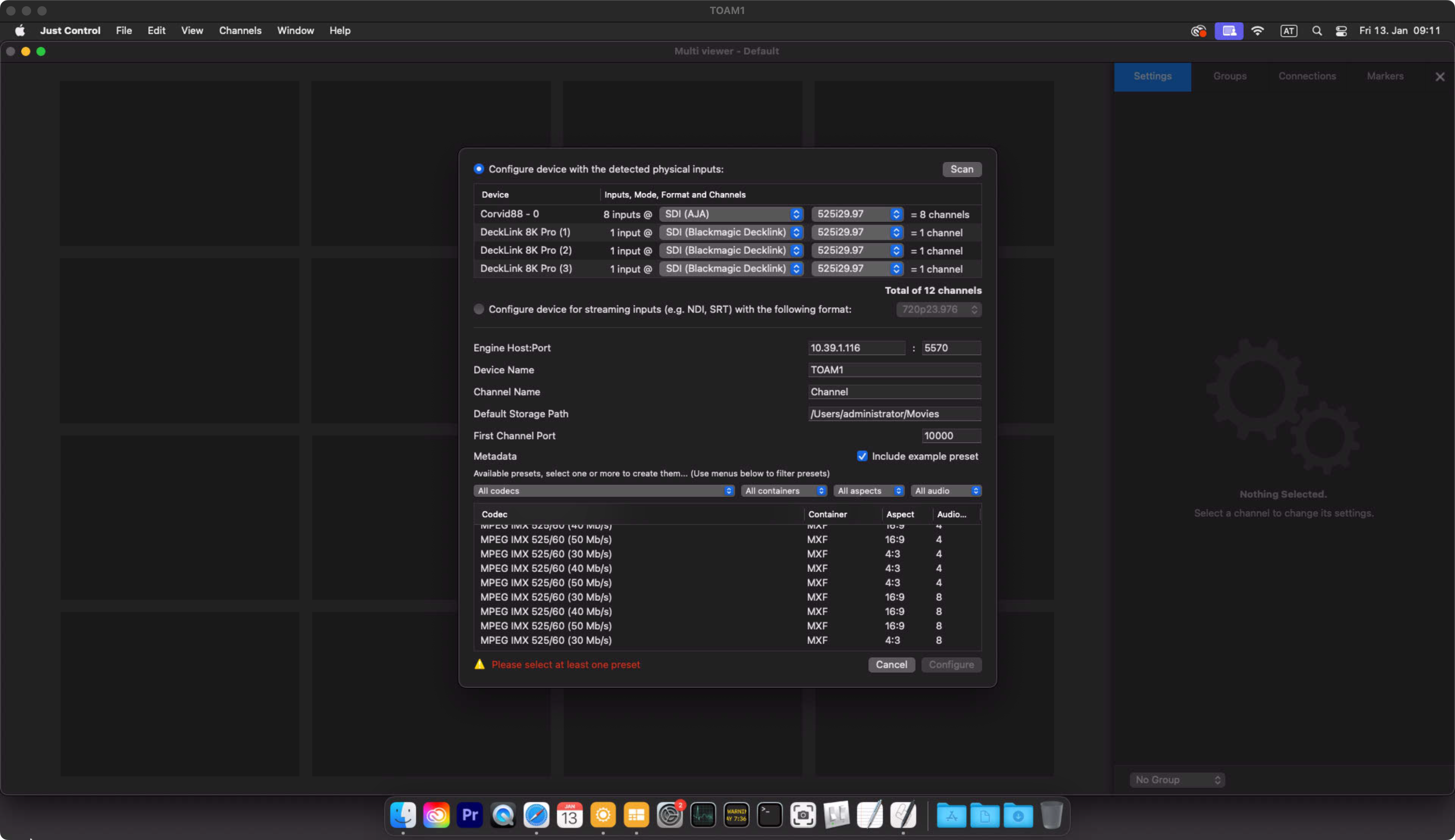The height and width of the screenshot is (840, 1455).
Task: Open the Edit menu
Action: (156, 31)
